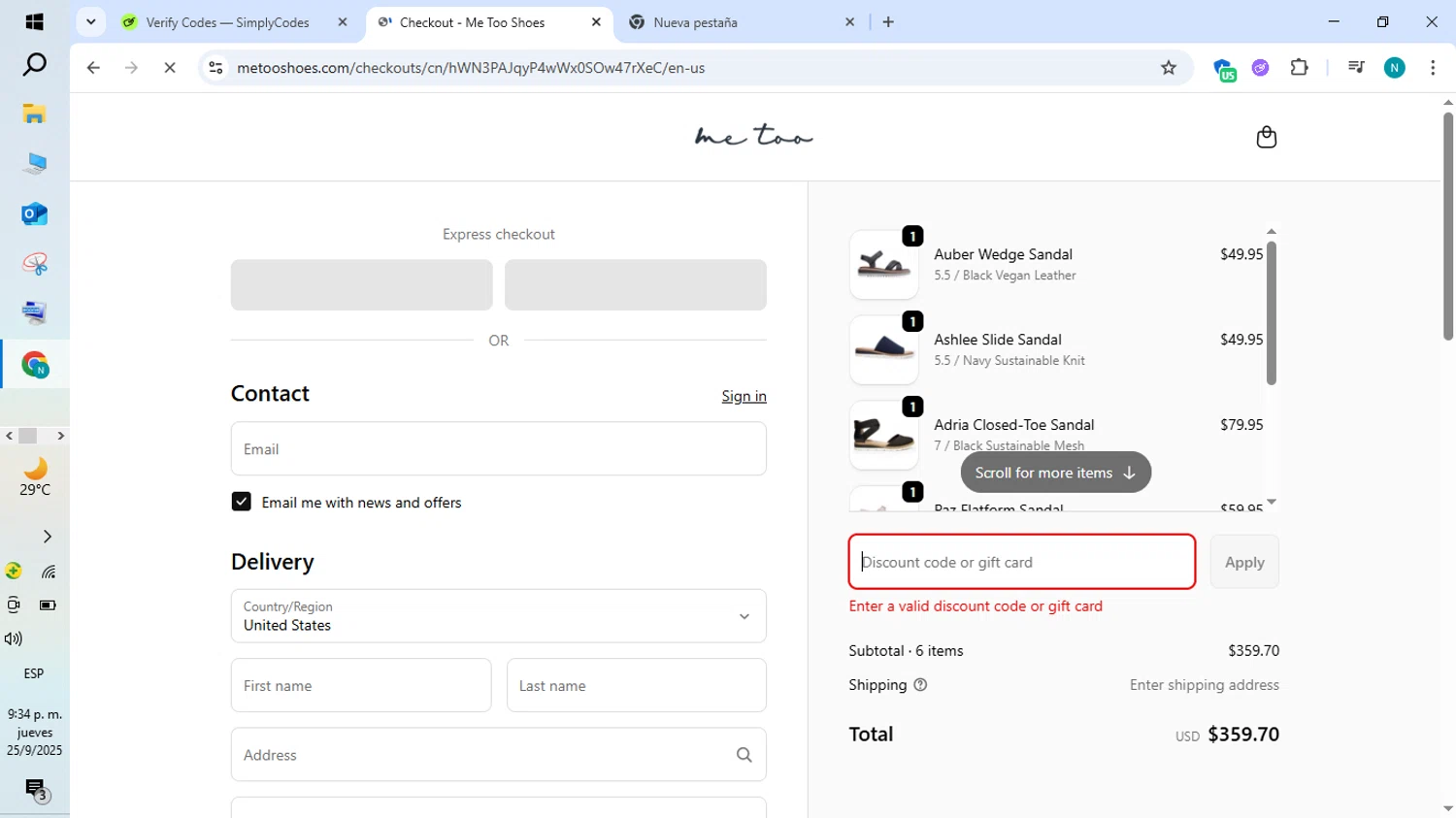This screenshot has height=818, width=1456.
Task: Expand the Country/Region dropdown
Action: pyautogui.click(x=499, y=616)
